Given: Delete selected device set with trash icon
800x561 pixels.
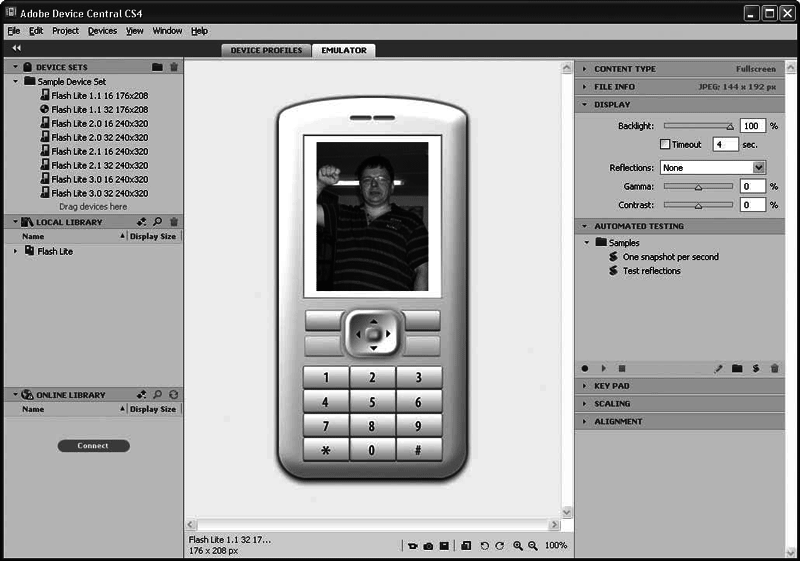Looking at the screenshot, I should pos(174,67).
